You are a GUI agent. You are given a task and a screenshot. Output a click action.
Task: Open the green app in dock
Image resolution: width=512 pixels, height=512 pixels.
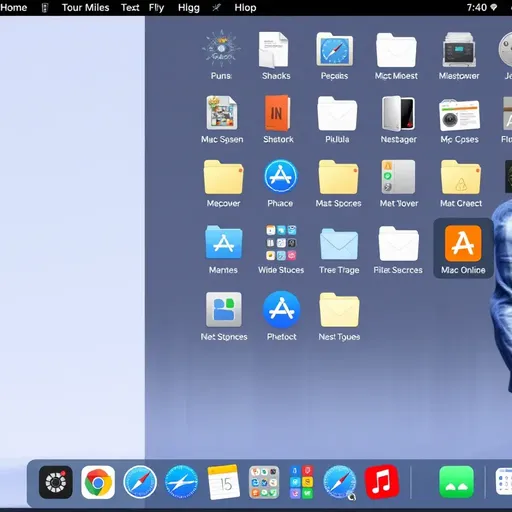click(456, 482)
